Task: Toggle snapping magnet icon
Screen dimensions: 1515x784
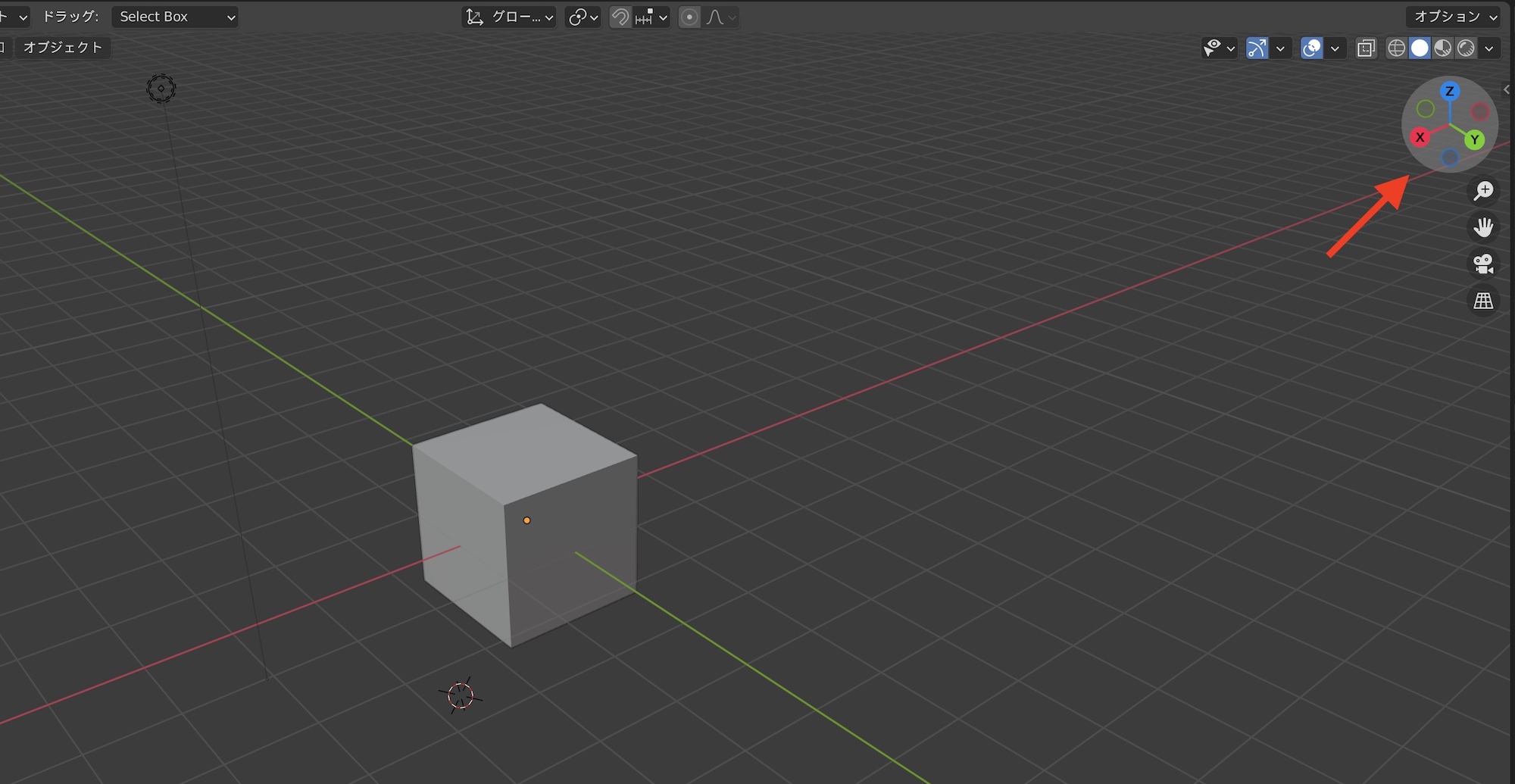Action: [620, 17]
